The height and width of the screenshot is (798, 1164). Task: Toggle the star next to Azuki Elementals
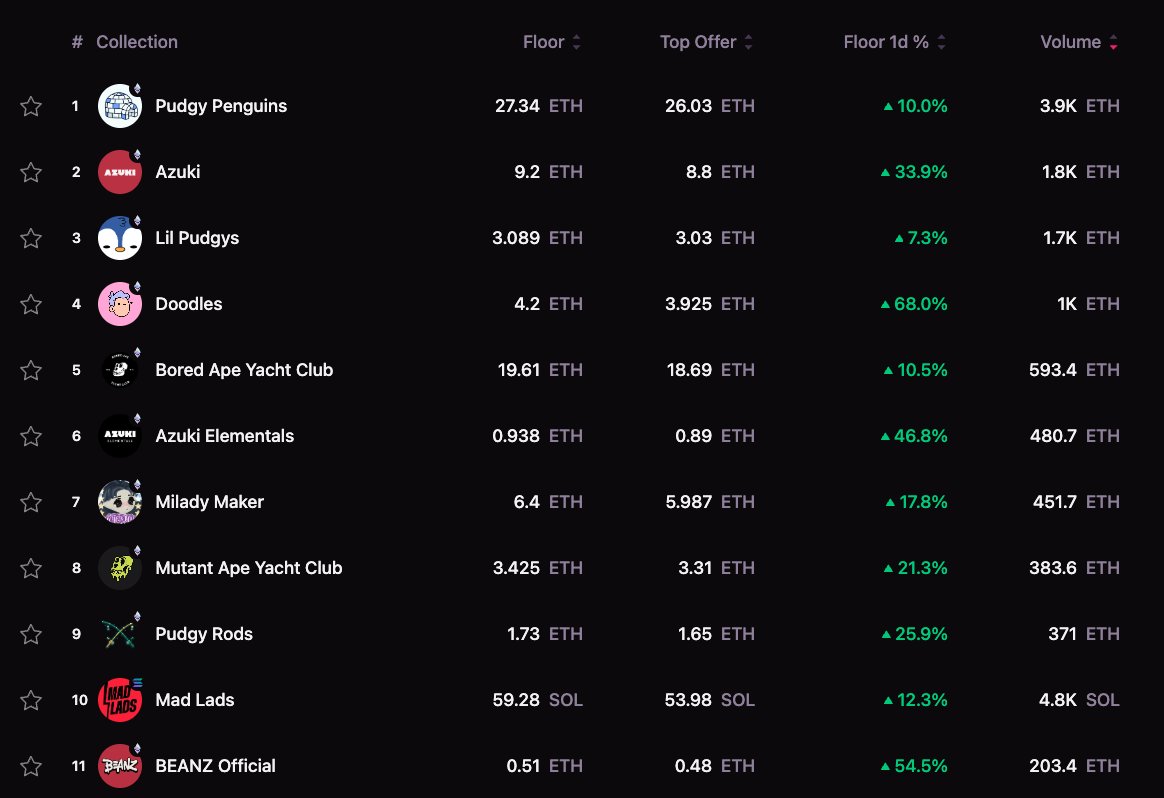tap(31, 436)
